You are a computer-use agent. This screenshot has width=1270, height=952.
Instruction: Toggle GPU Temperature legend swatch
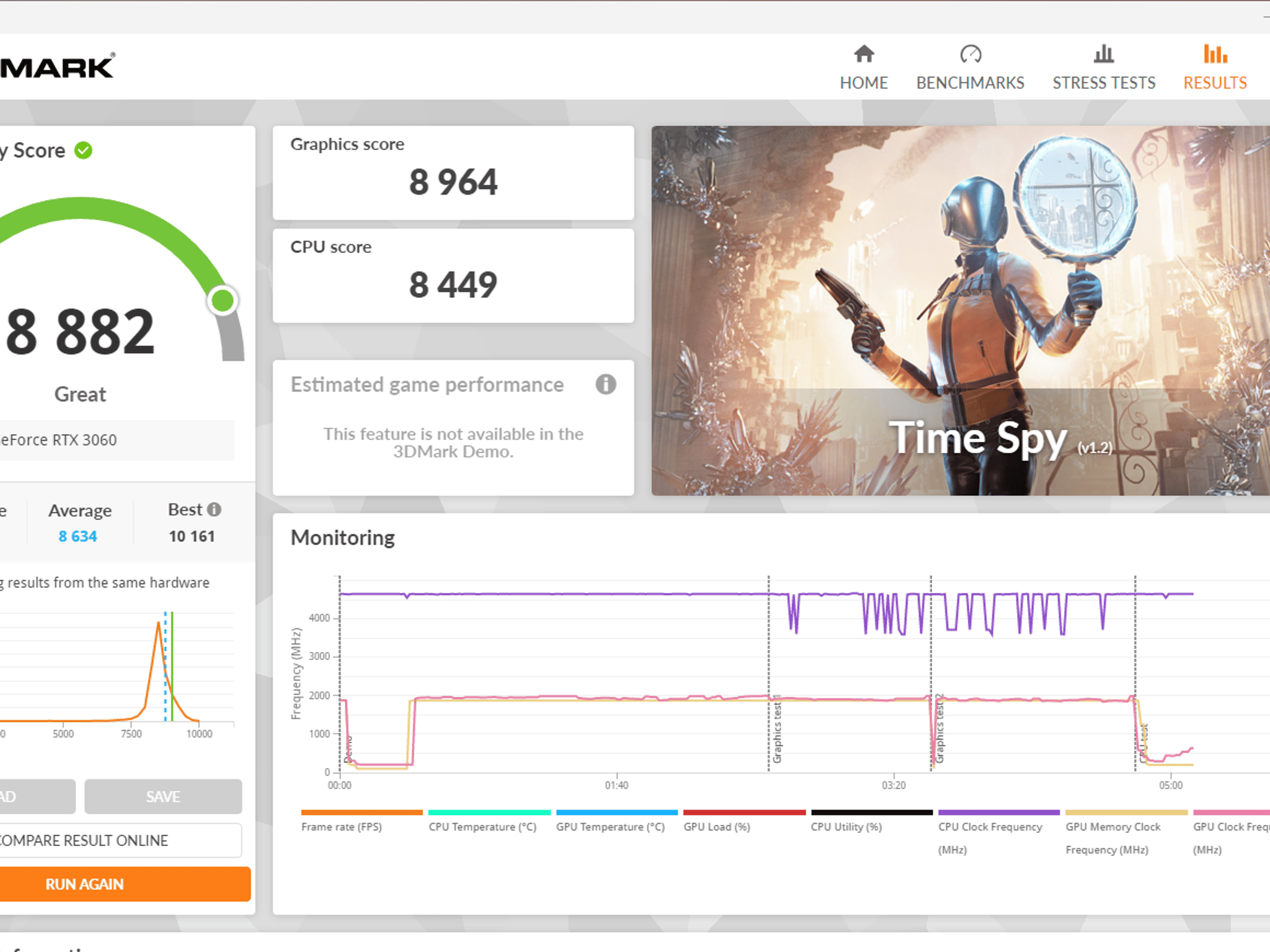click(x=617, y=812)
